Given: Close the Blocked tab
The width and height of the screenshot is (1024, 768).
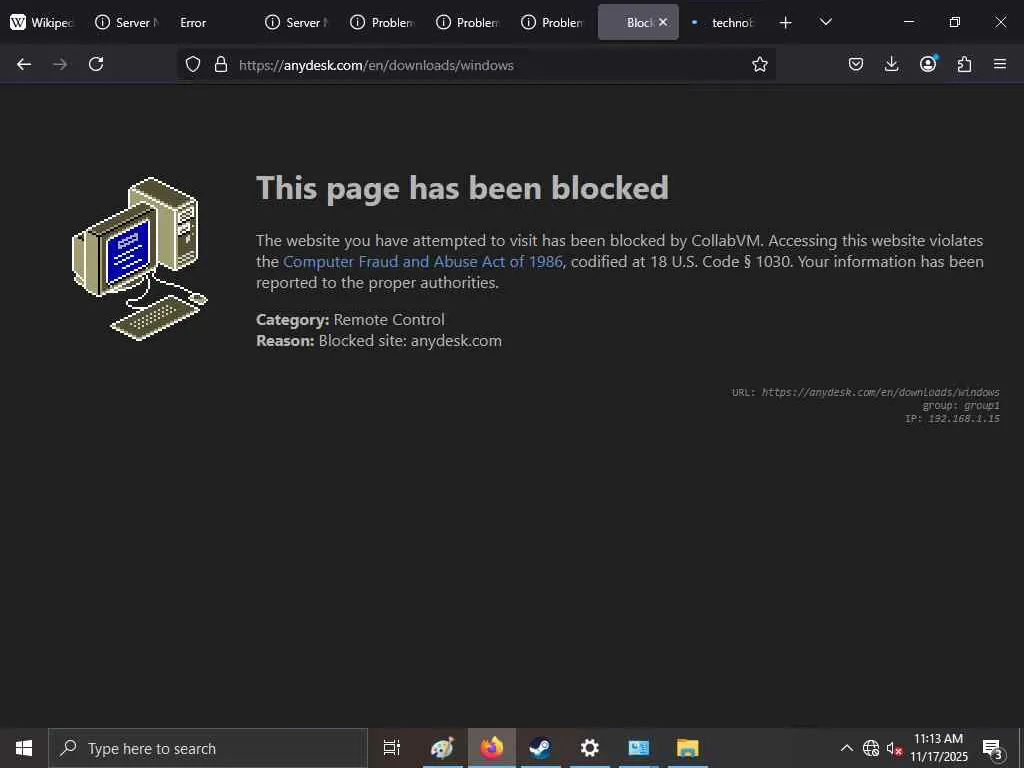Looking at the screenshot, I should click(664, 22).
